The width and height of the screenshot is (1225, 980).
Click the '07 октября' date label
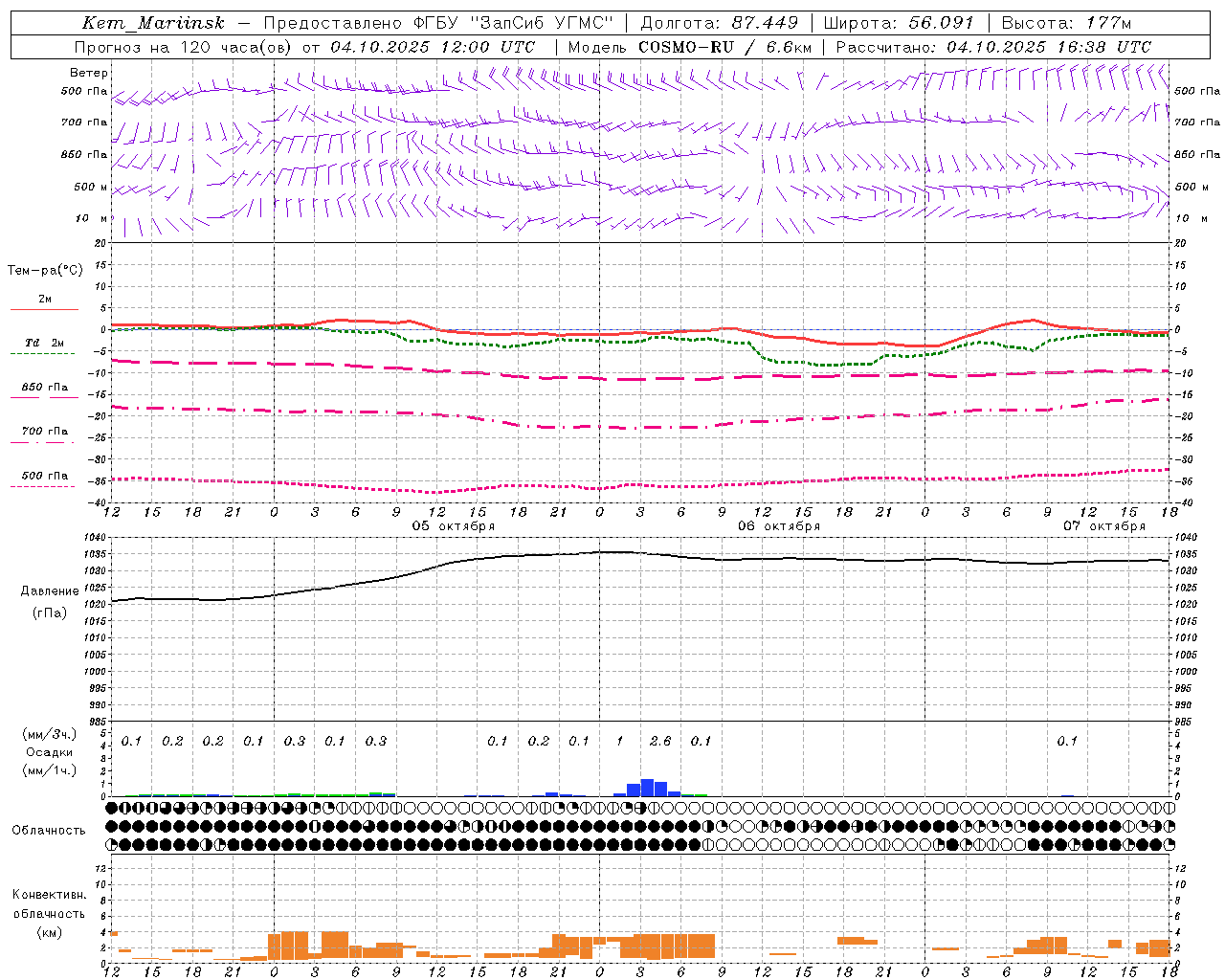1104,526
